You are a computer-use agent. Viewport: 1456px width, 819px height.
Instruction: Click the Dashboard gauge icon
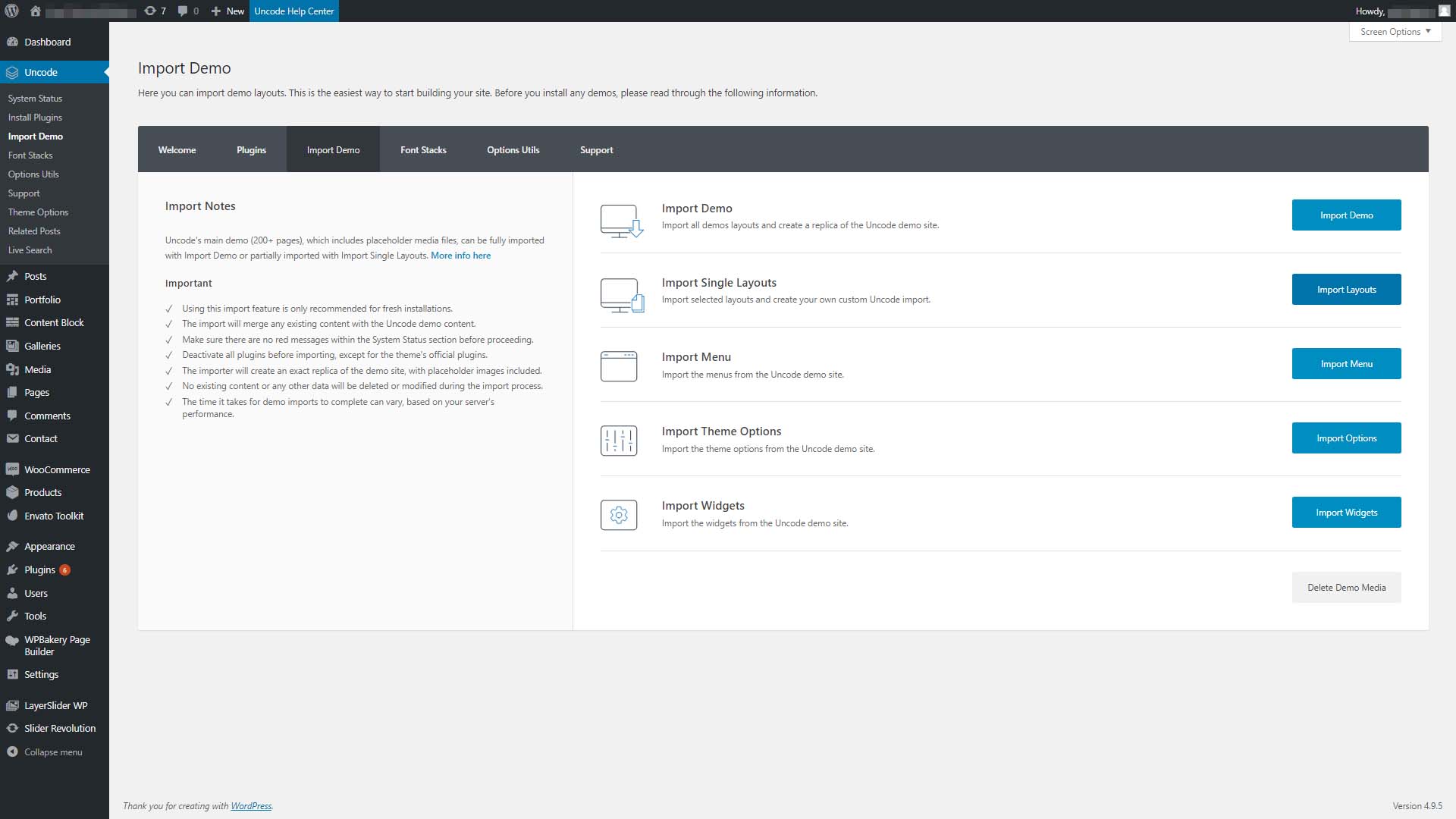point(12,42)
